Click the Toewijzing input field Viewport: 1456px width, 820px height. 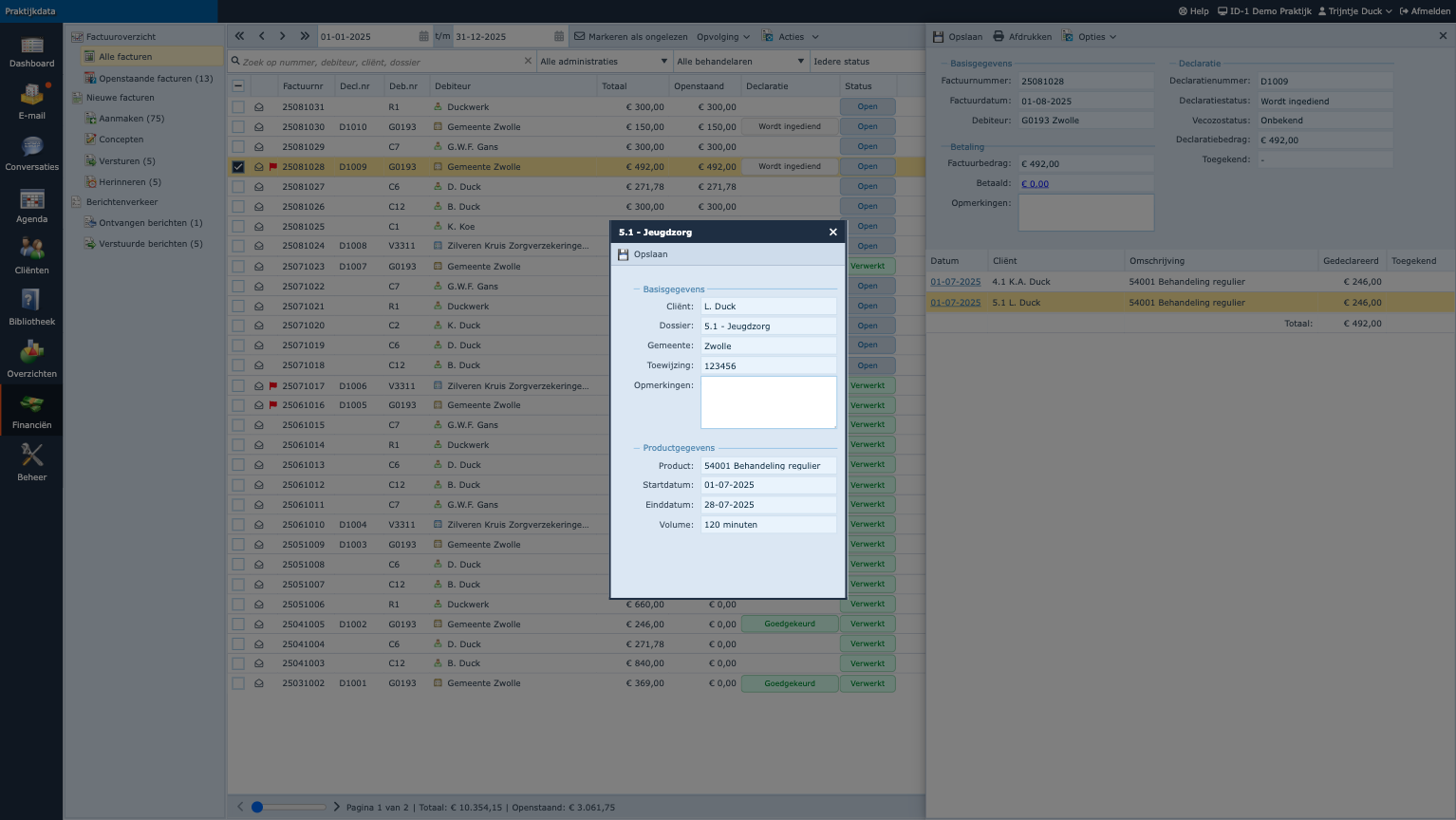[x=768, y=366]
